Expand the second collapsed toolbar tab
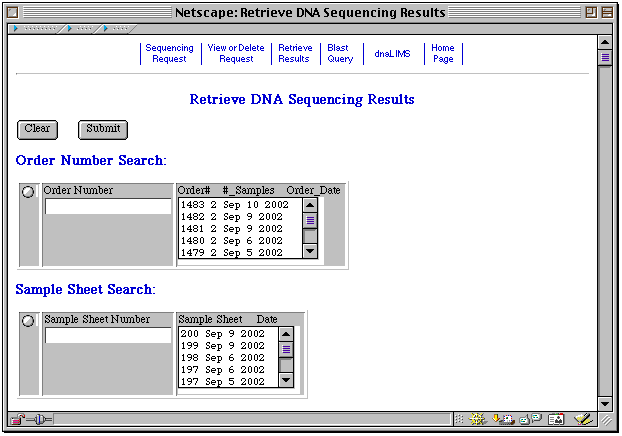 pyautogui.click(x=80, y=29)
